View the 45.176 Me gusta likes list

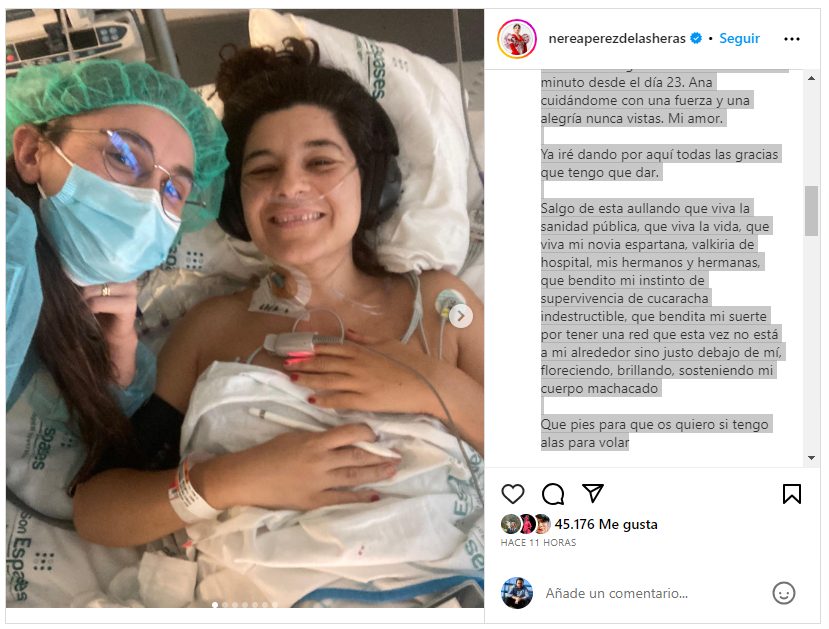point(606,524)
